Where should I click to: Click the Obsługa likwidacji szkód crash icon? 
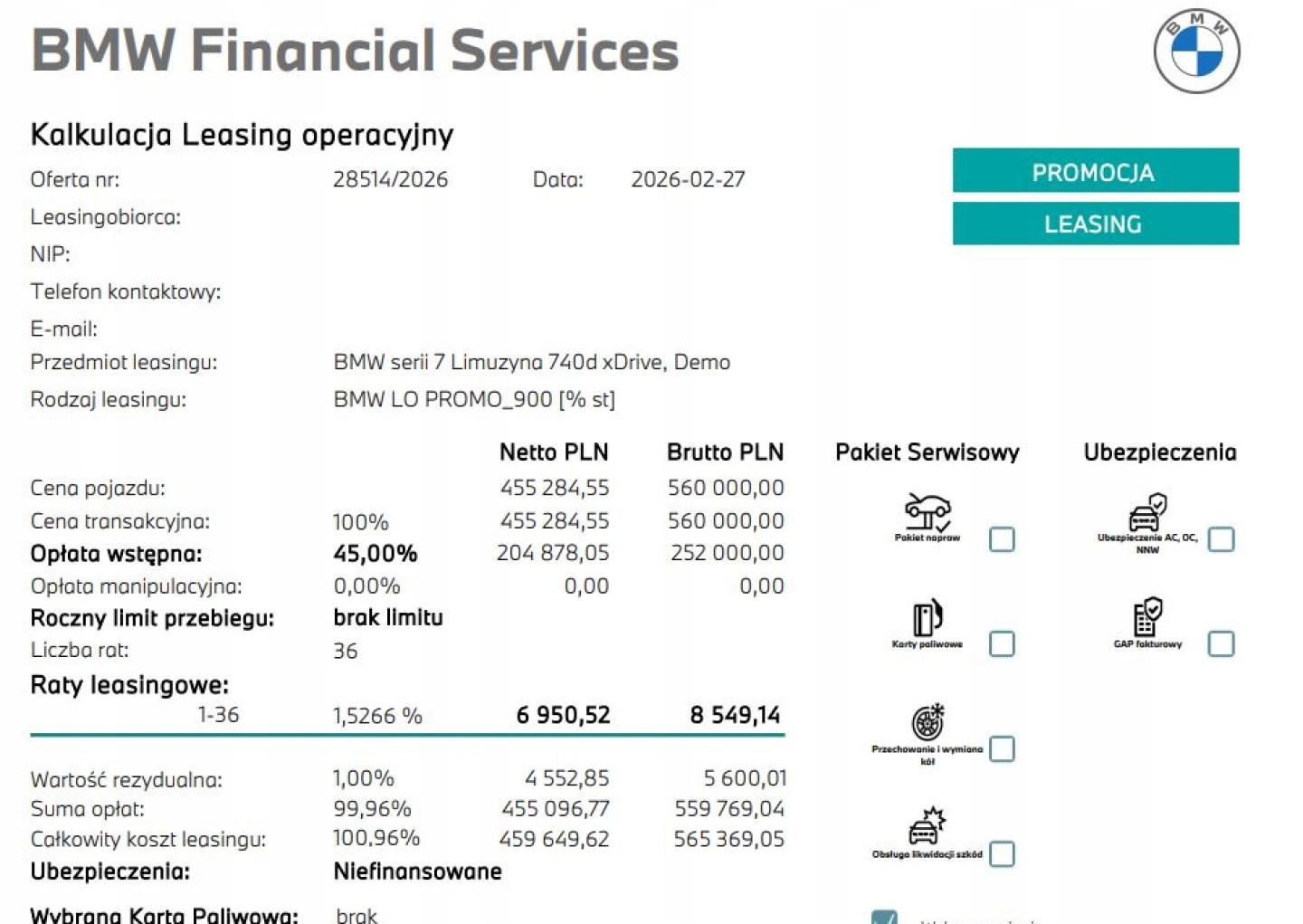click(x=927, y=826)
